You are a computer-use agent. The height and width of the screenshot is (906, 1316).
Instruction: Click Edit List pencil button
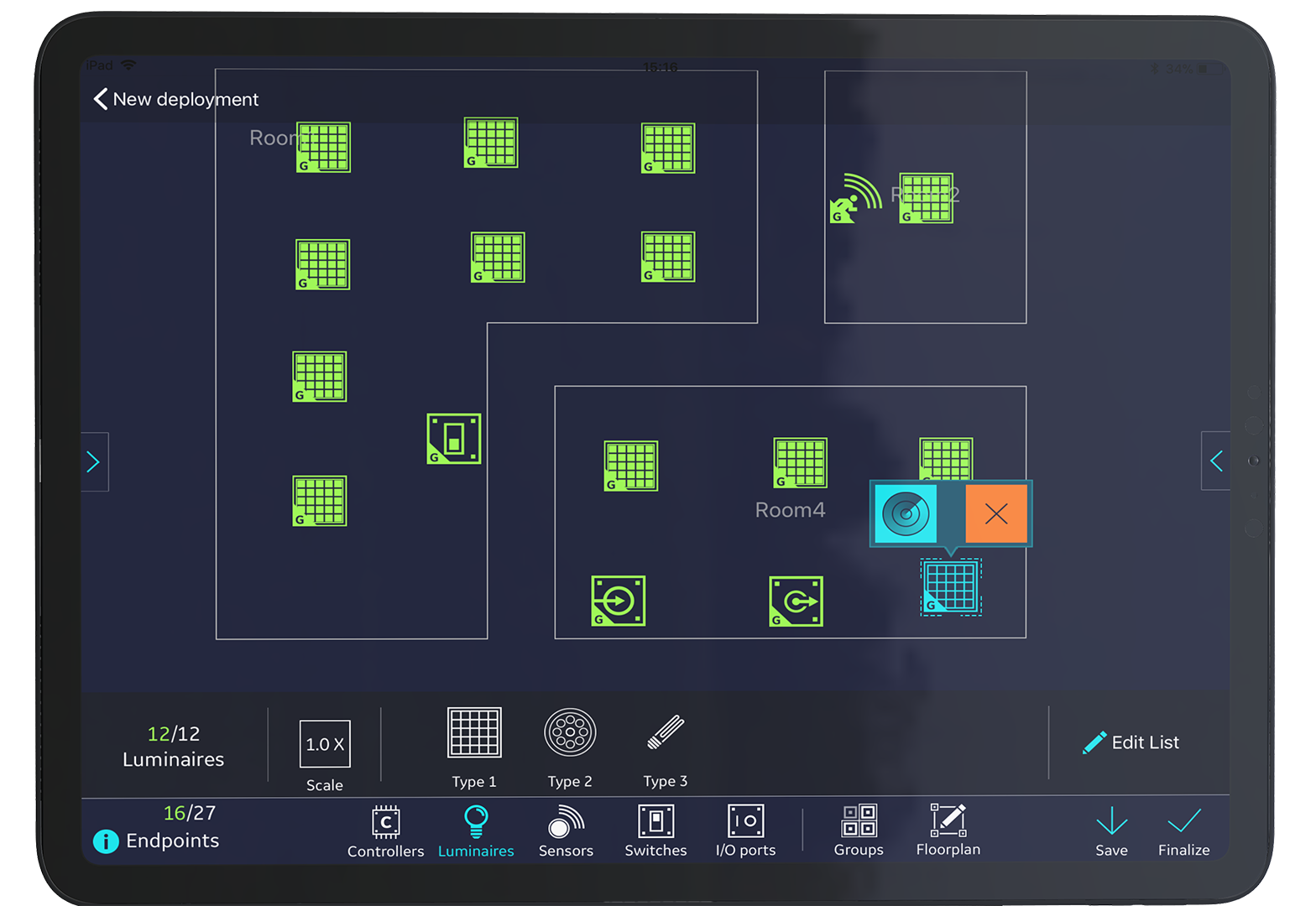coord(1131,742)
